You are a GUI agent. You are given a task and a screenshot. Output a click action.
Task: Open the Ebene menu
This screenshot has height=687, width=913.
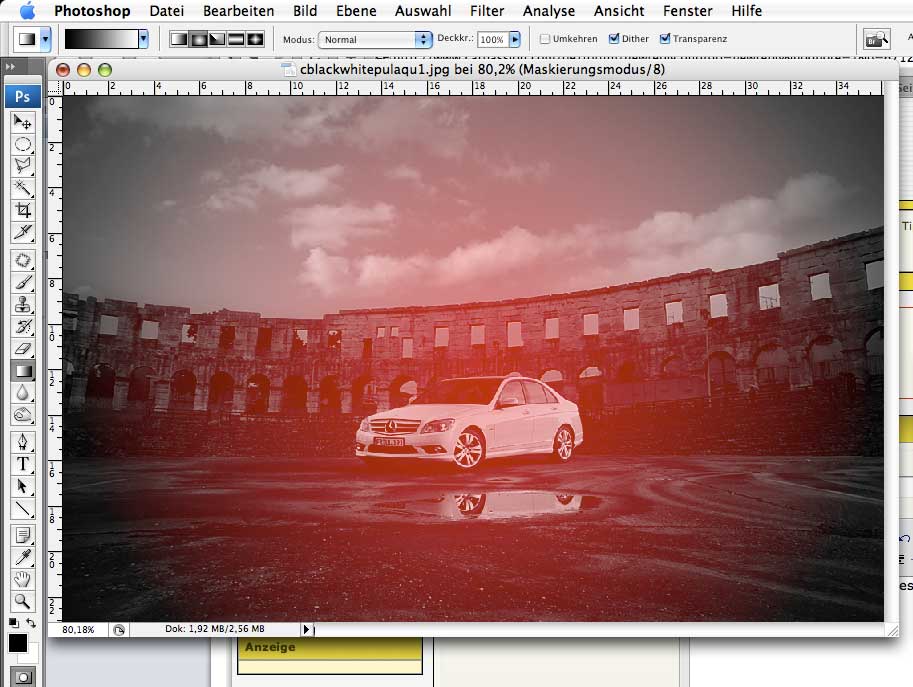click(356, 11)
